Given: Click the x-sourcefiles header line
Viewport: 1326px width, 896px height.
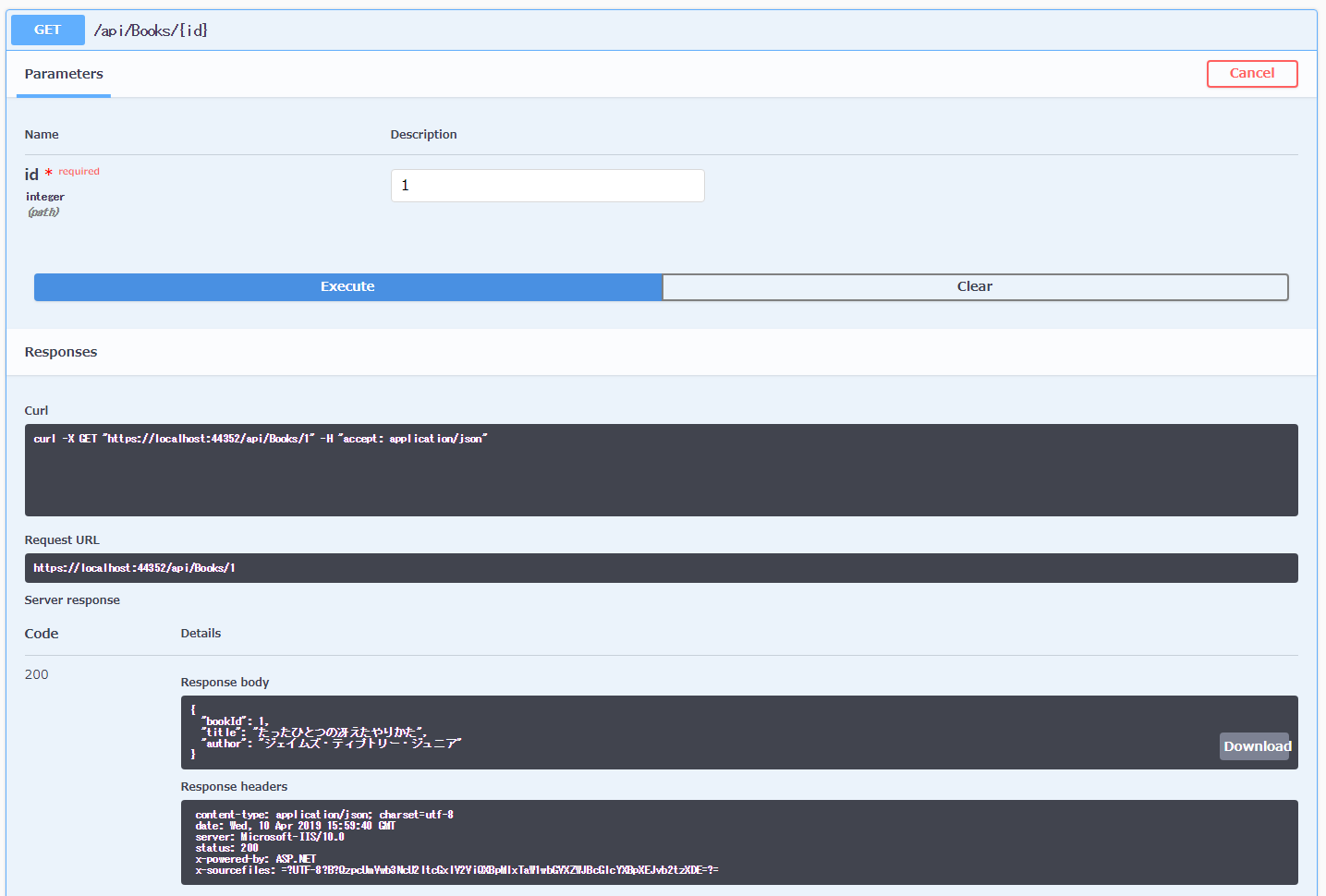Looking at the screenshot, I should click(x=457, y=870).
